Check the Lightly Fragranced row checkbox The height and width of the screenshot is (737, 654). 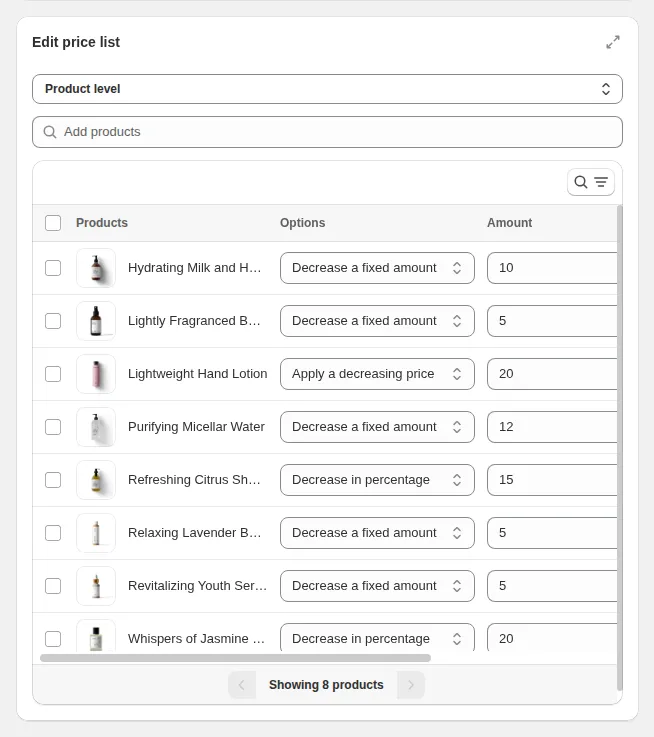coord(53,321)
